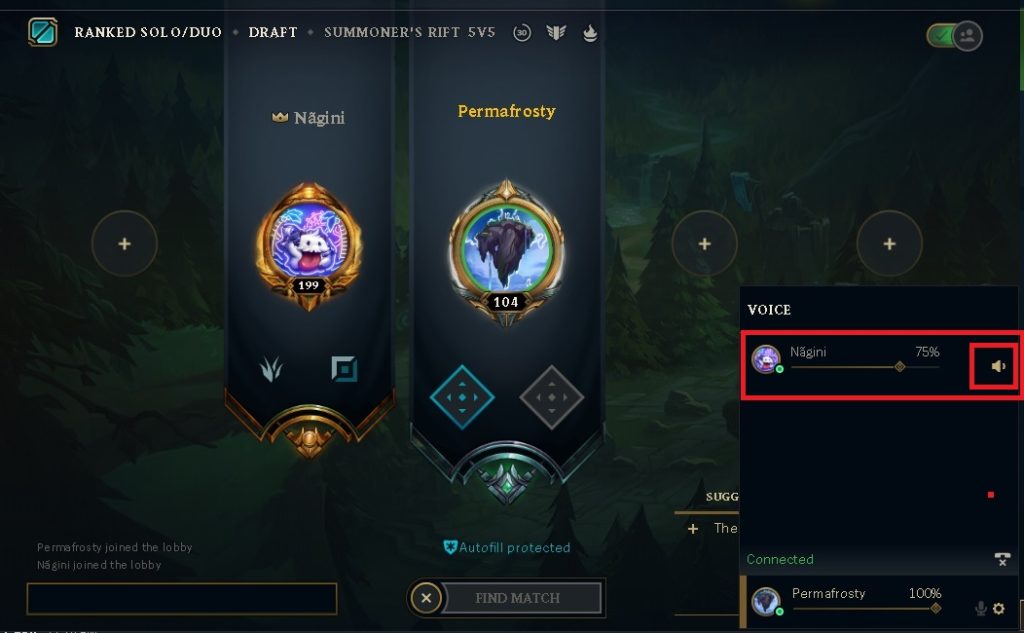Open Nãgini's jungle role selector
This screenshot has width=1024, height=633.
(271, 369)
